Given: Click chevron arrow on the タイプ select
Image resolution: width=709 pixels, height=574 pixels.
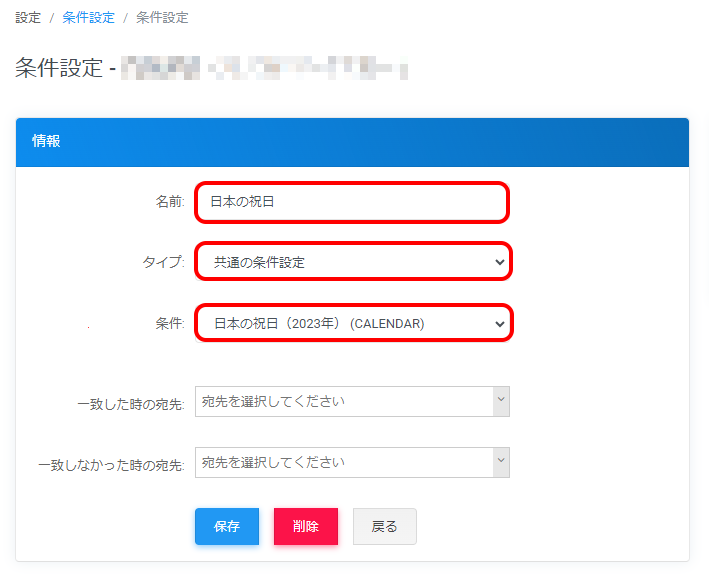Looking at the screenshot, I should (500, 263).
